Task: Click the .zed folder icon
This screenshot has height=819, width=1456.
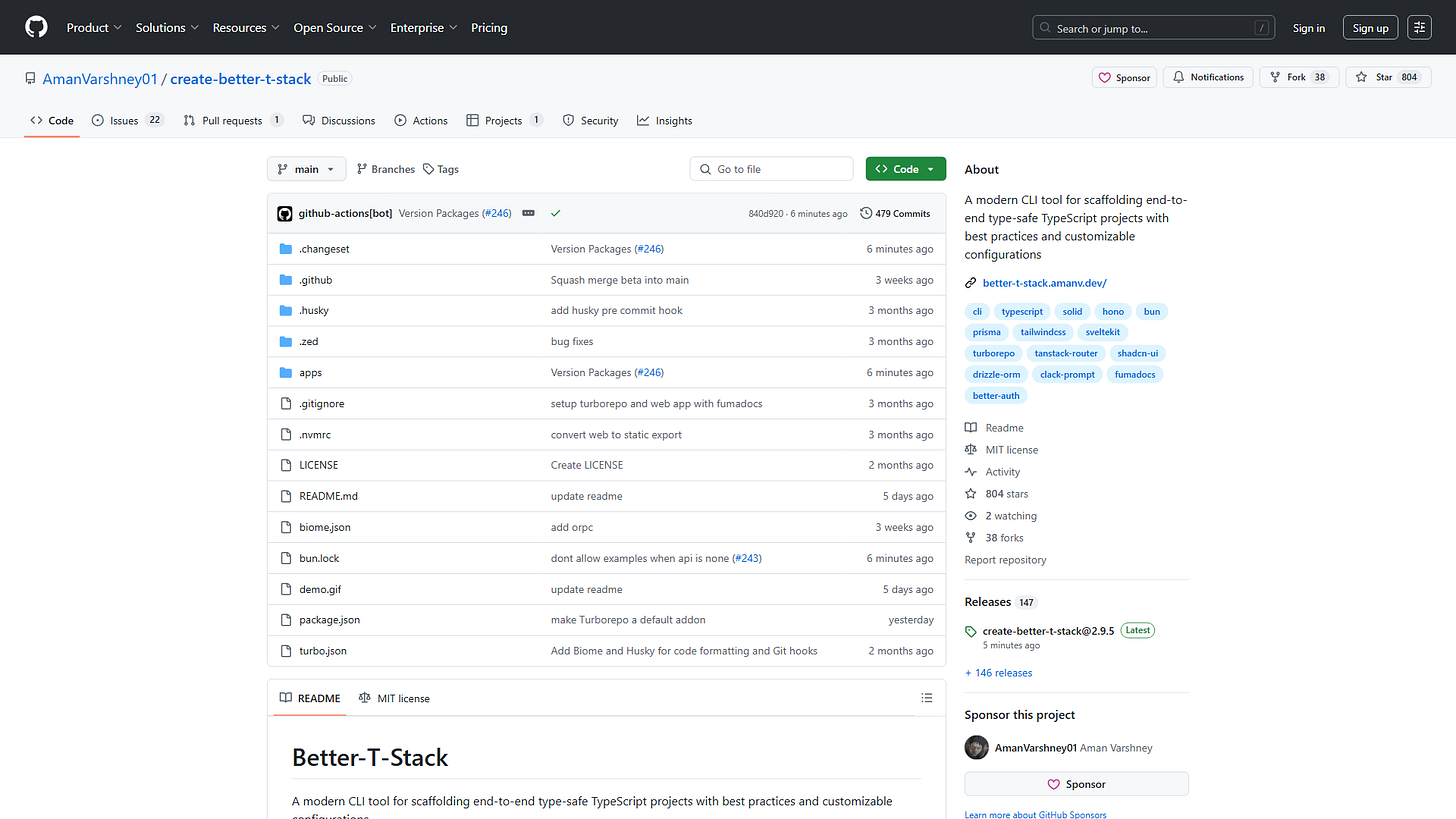Action: (286, 341)
